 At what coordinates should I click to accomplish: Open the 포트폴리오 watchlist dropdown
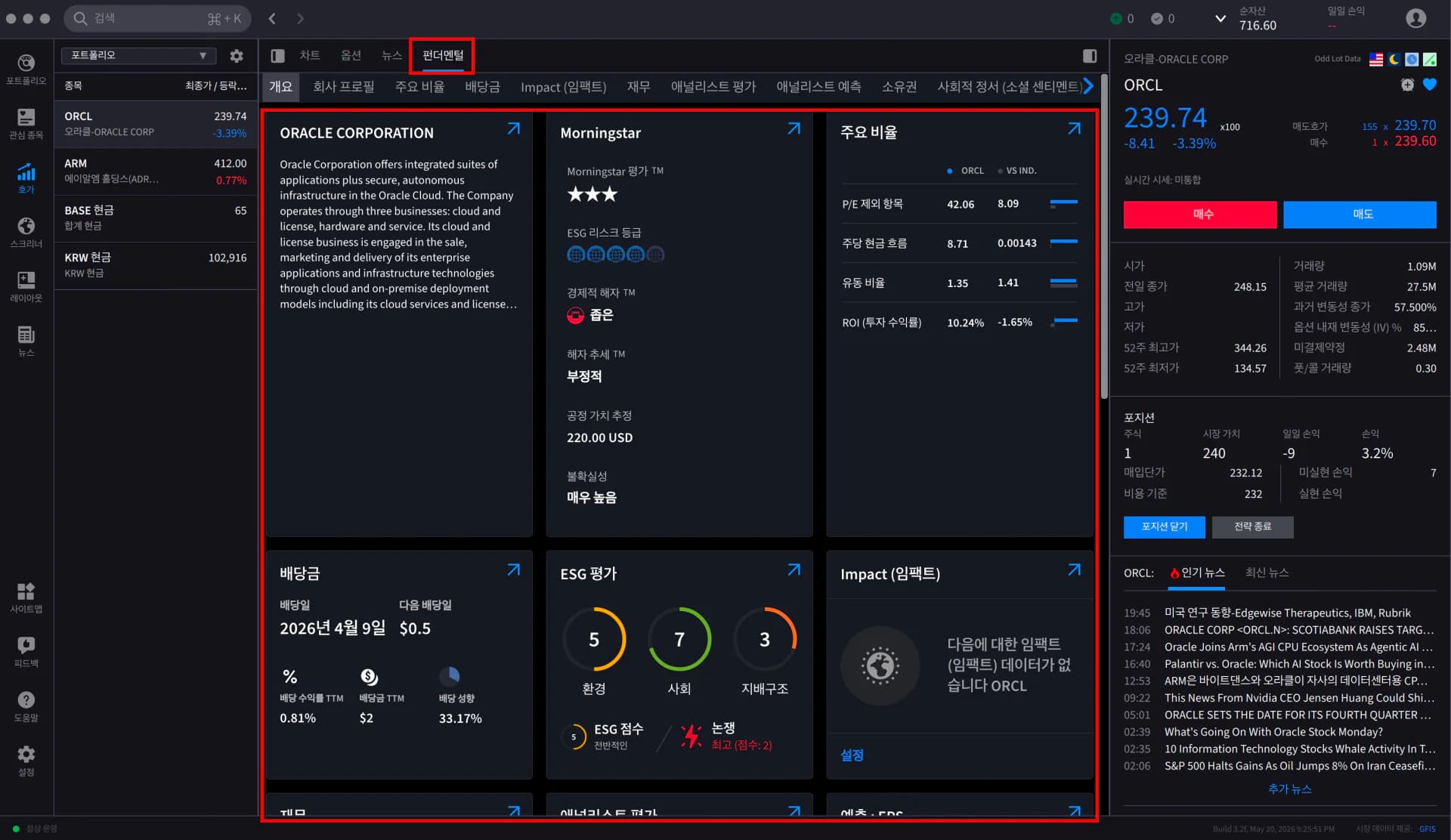click(138, 55)
